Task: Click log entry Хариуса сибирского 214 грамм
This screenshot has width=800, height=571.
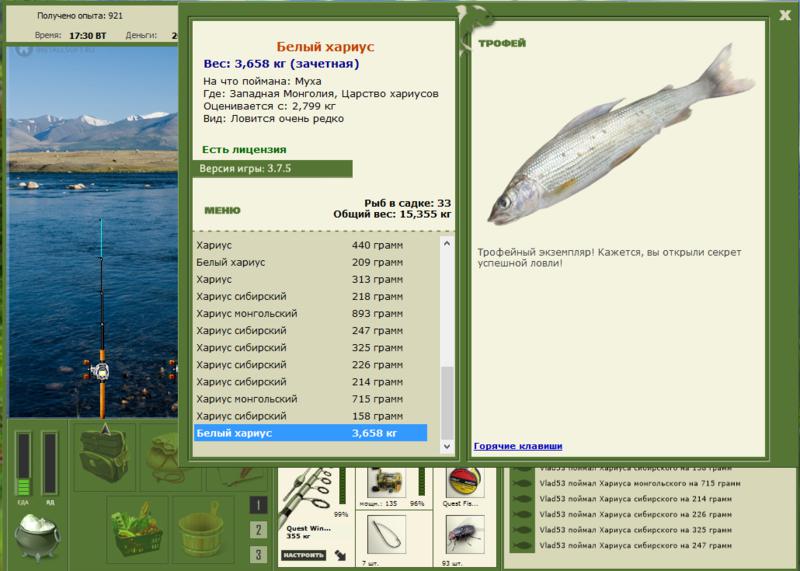Action: (636, 499)
